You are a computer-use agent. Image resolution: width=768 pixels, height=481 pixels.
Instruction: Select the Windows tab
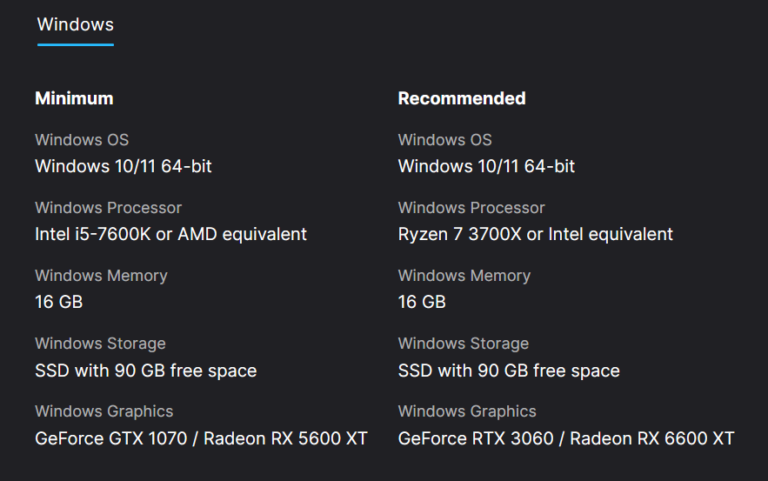[x=75, y=24]
